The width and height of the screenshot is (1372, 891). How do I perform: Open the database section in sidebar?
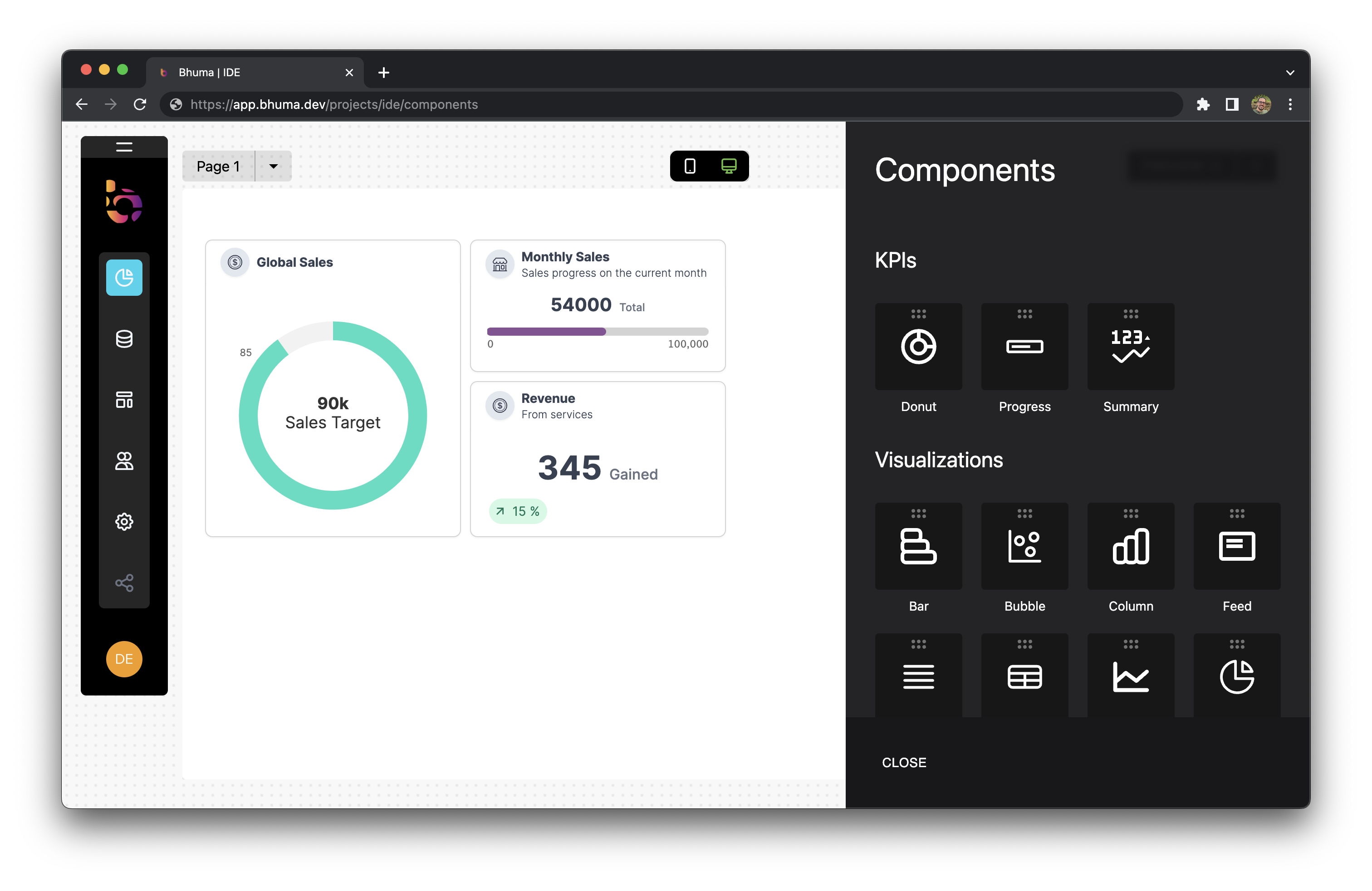pyautogui.click(x=124, y=339)
